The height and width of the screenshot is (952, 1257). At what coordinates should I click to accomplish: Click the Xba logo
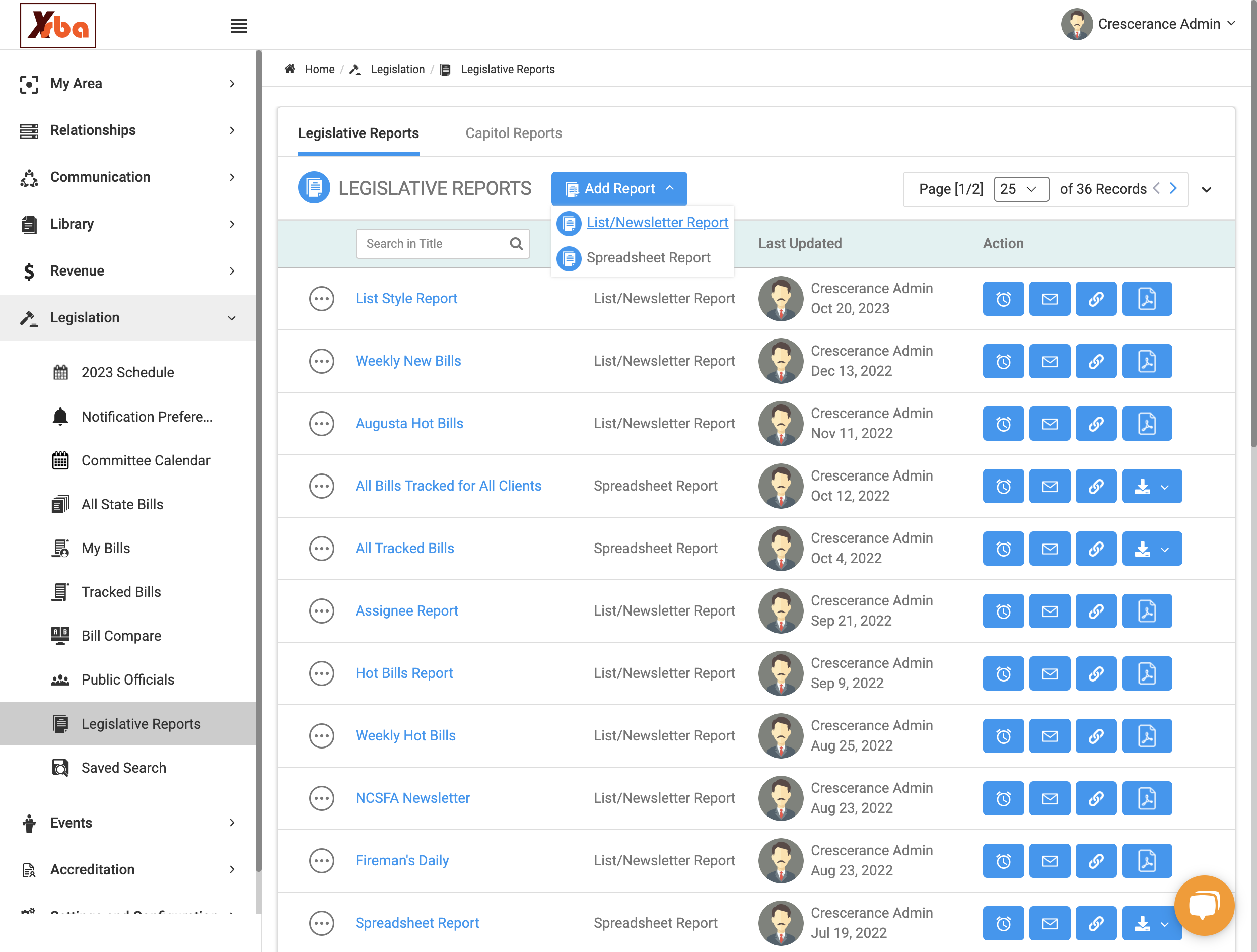click(58, 26)
